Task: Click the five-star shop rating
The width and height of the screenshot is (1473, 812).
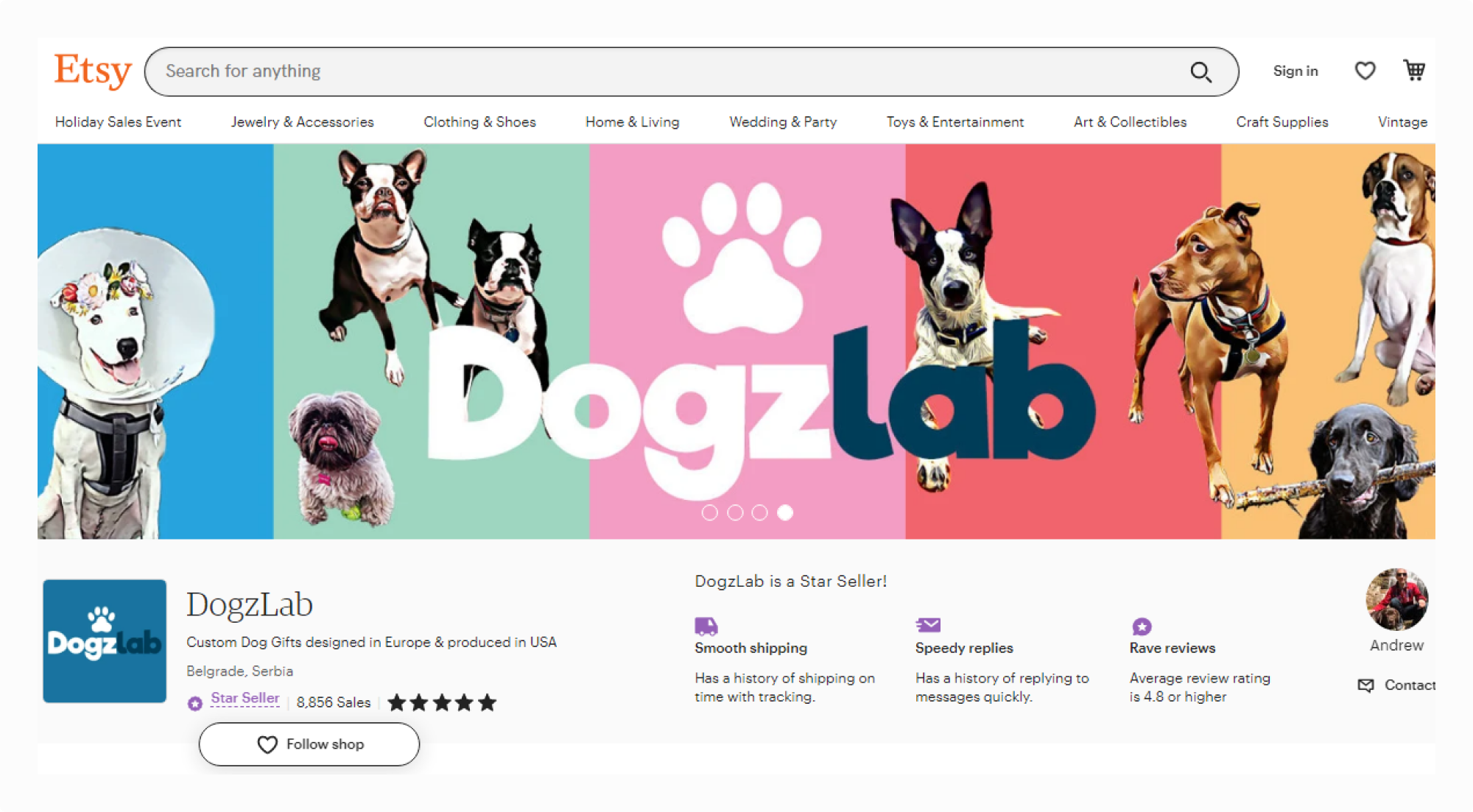Action: point(442,702)
